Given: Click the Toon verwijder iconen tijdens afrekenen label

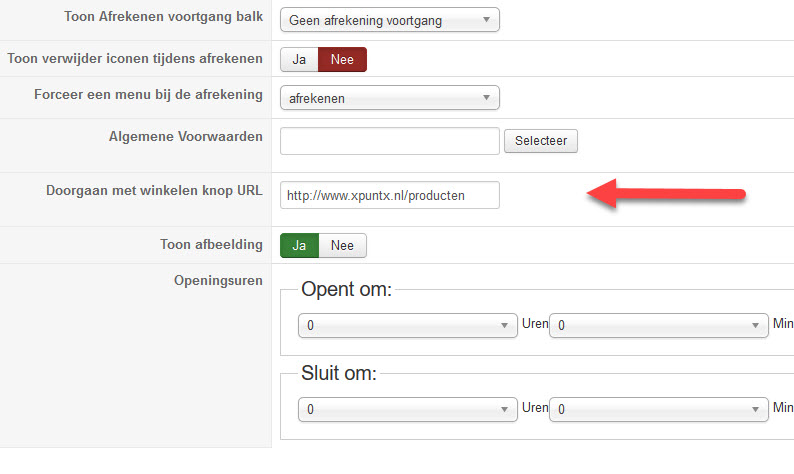Looking at the screenshot, I should point(135,59).
